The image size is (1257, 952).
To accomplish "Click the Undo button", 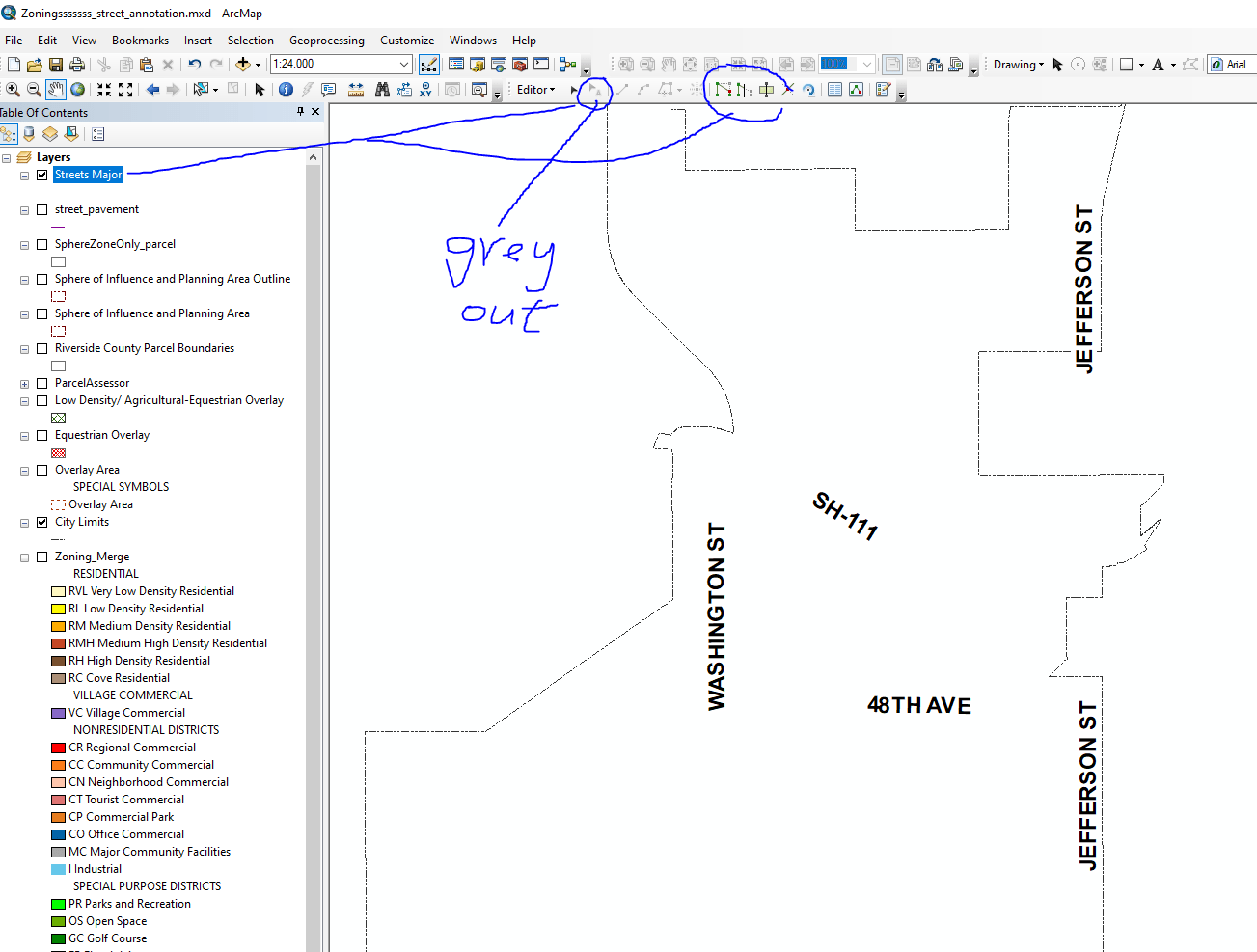I will (x=194, y=64).
